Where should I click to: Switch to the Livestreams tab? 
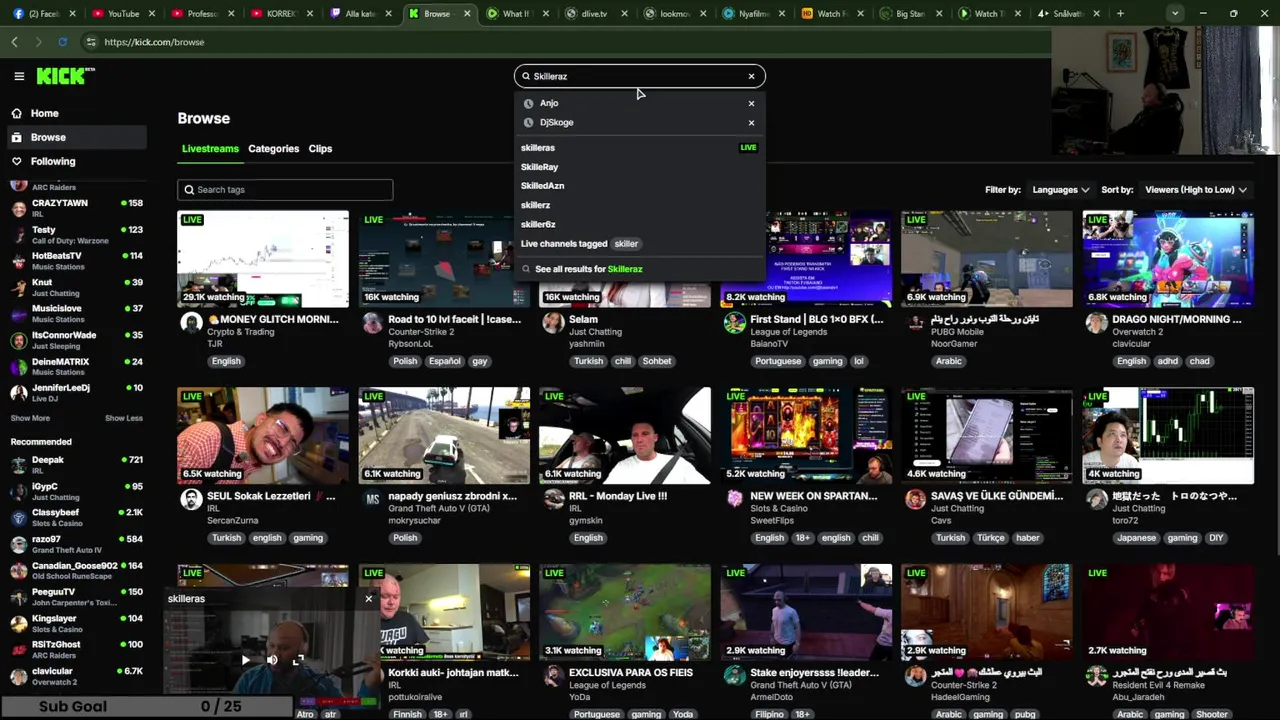pos(210,148)
